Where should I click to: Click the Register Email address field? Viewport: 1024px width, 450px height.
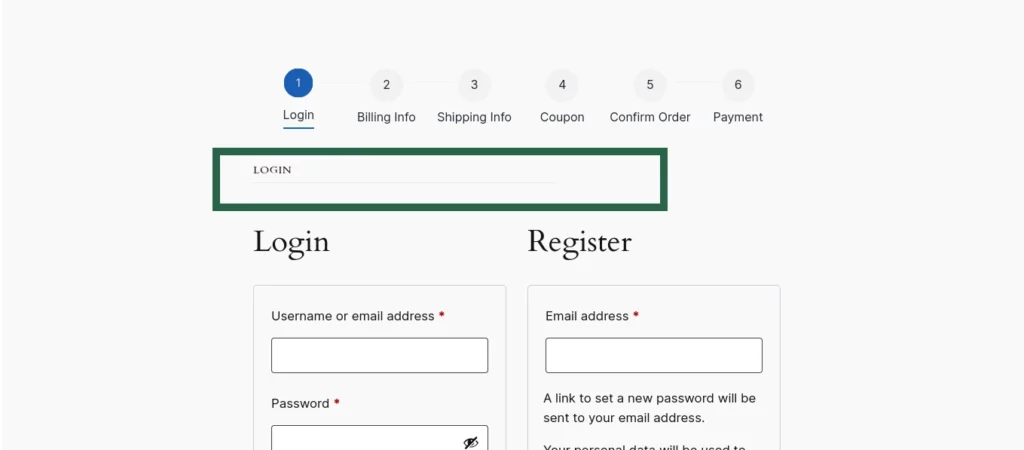point(653,355)
